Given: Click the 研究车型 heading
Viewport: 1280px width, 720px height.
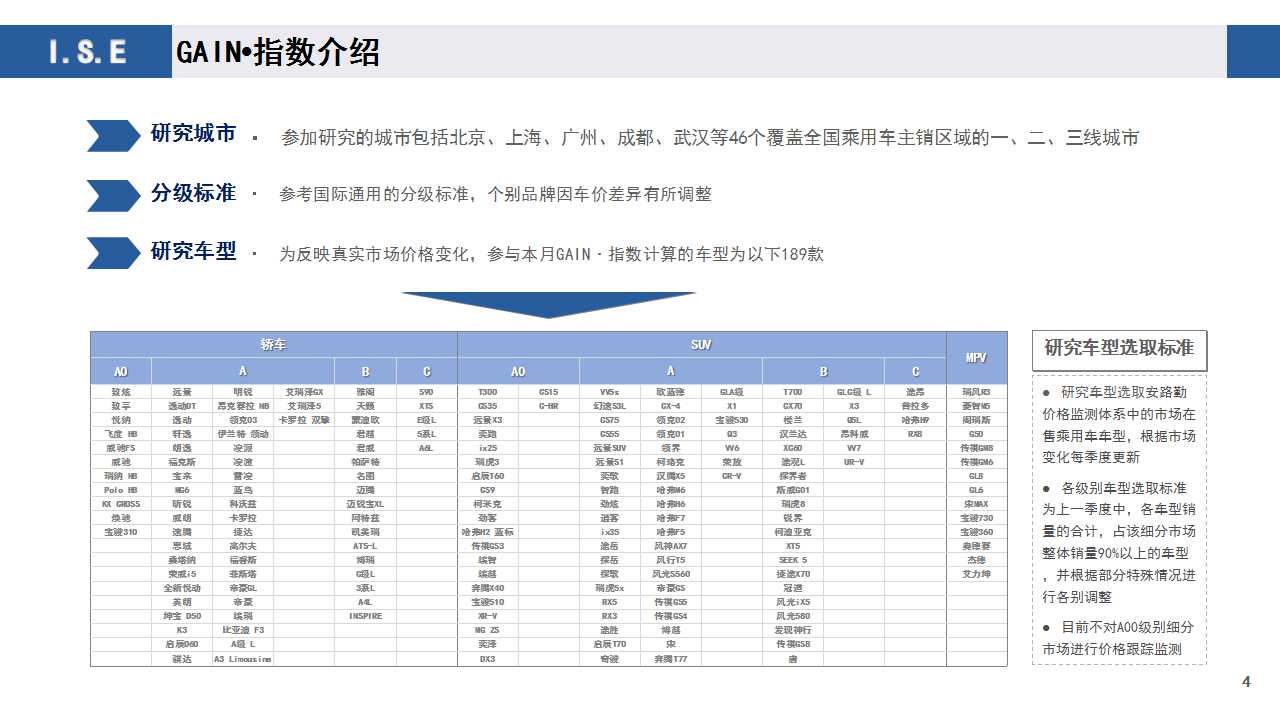Looking at the screenshot, I should click(193, 251).
